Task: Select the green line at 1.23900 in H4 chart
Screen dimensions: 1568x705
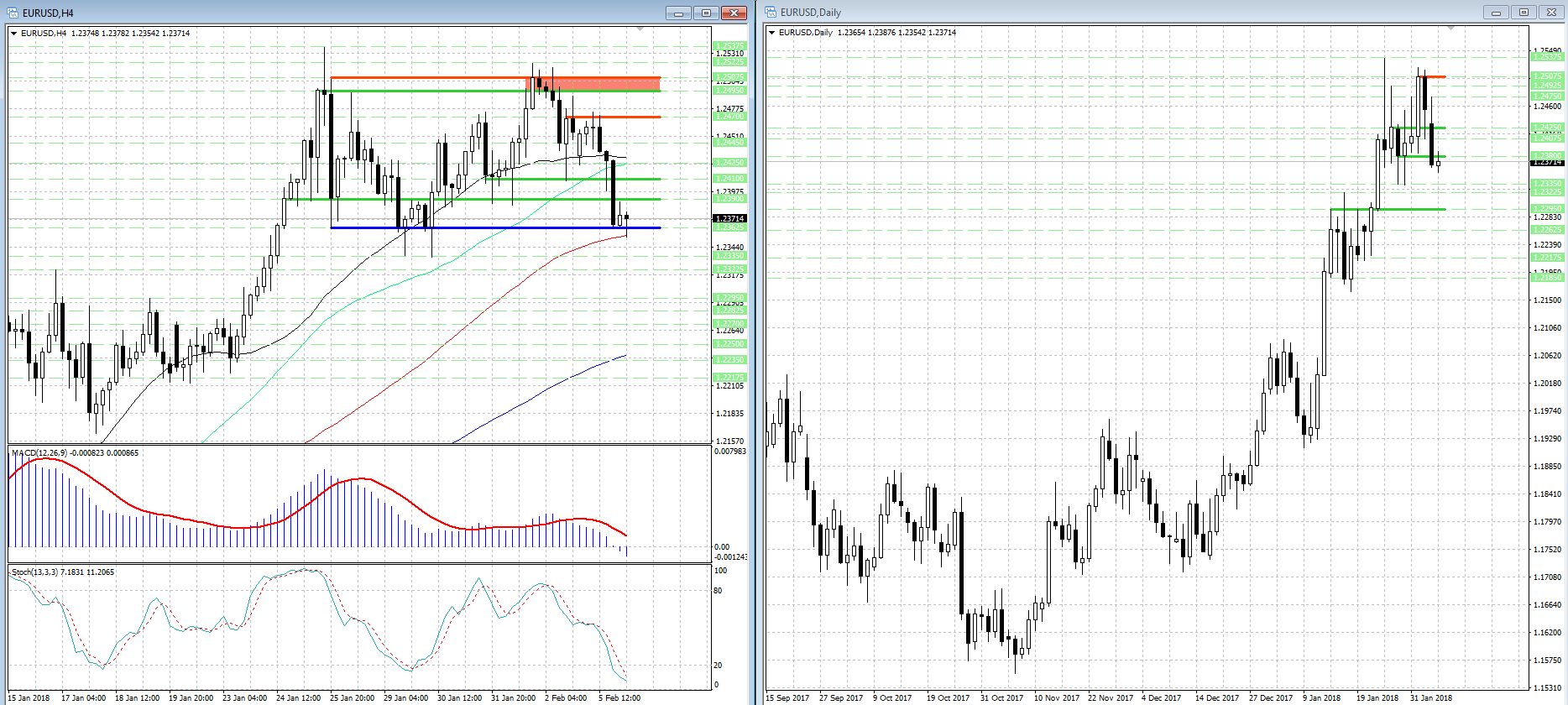Action: coord(473,199)
